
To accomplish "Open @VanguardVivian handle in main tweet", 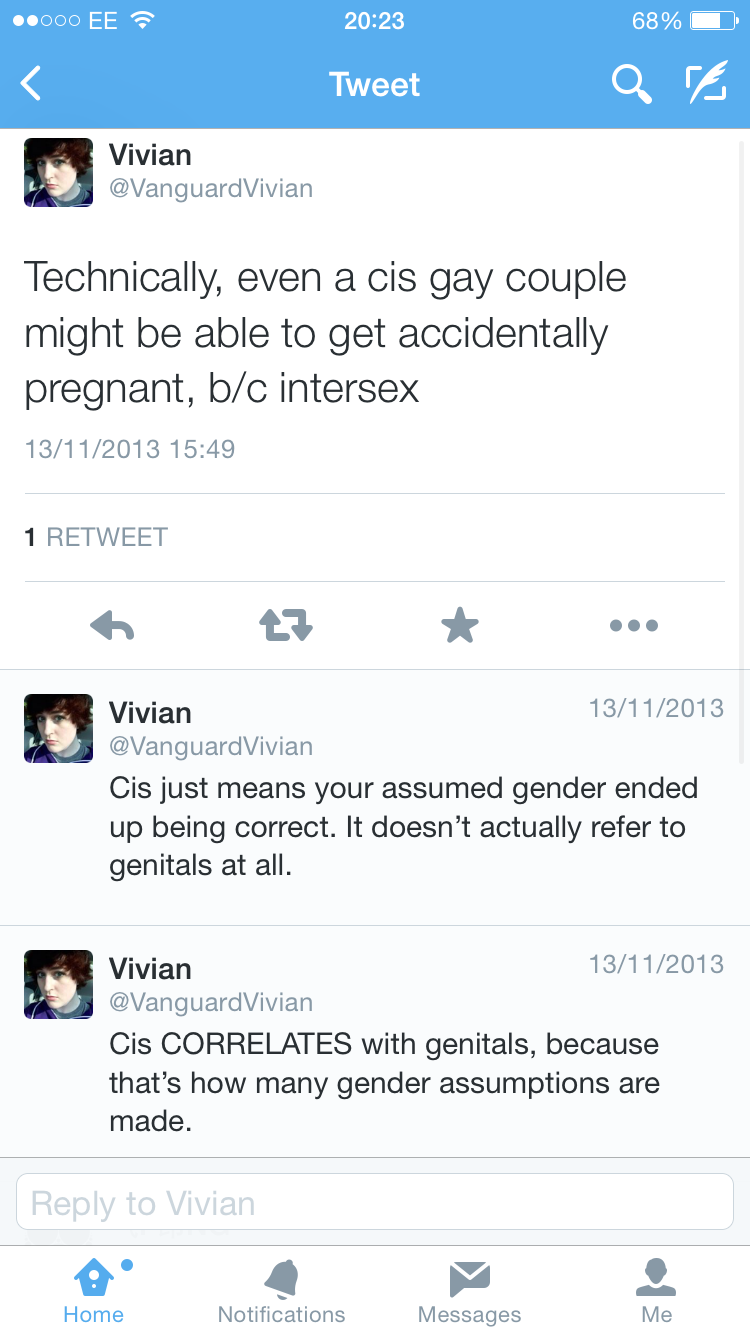I will click(210, 188).
